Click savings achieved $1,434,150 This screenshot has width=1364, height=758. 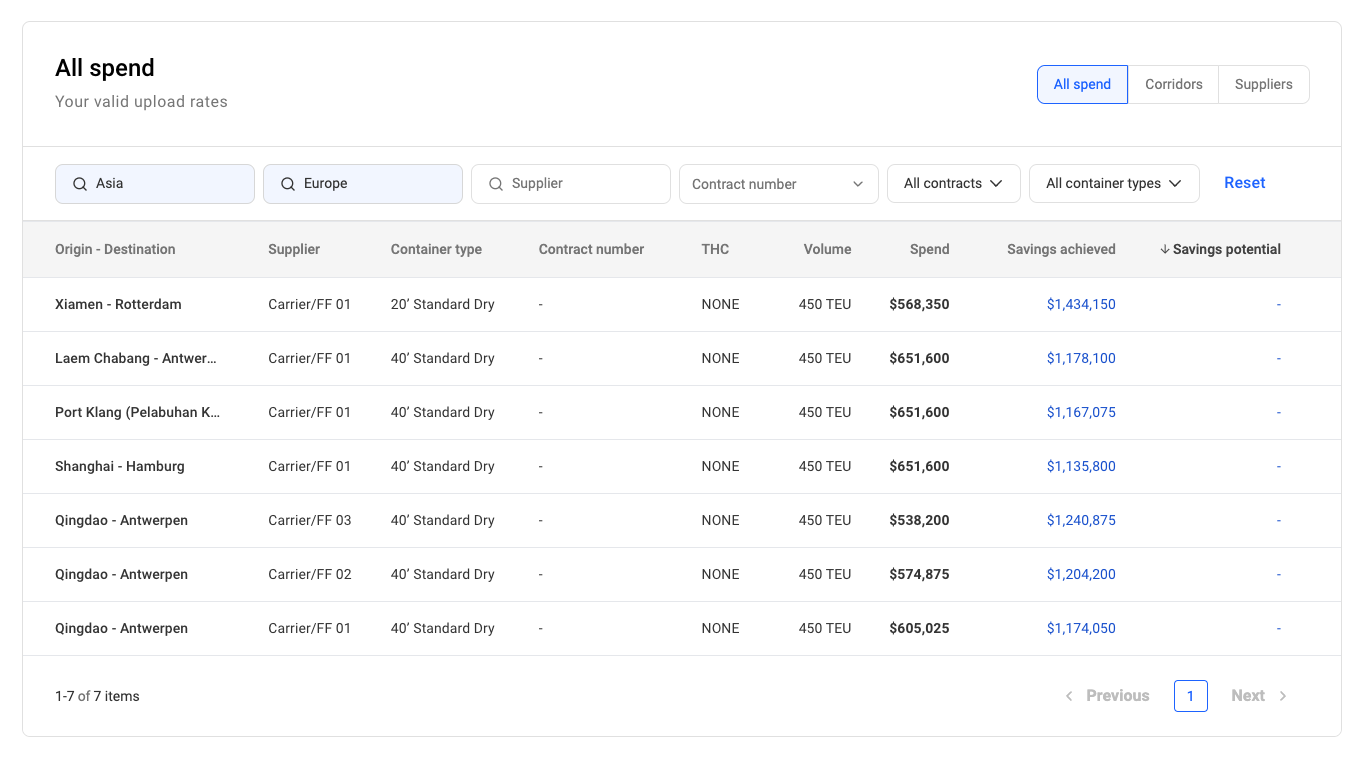pyautogui.click(x=1081, y=304)
